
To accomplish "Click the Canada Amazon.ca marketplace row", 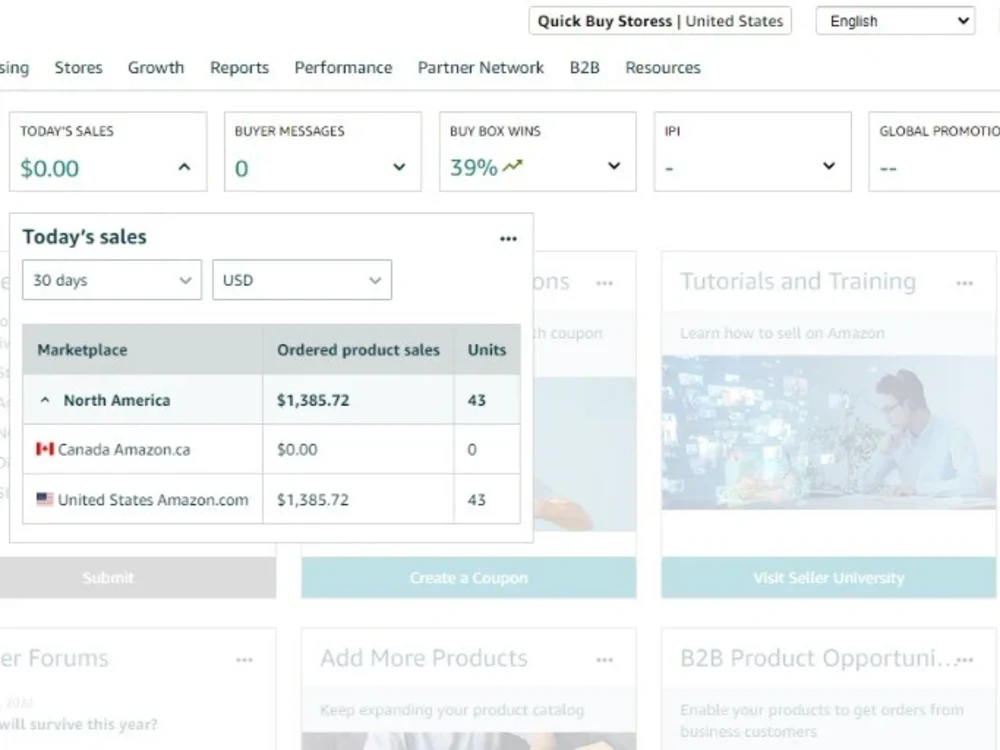I will (x=271, y=449).
